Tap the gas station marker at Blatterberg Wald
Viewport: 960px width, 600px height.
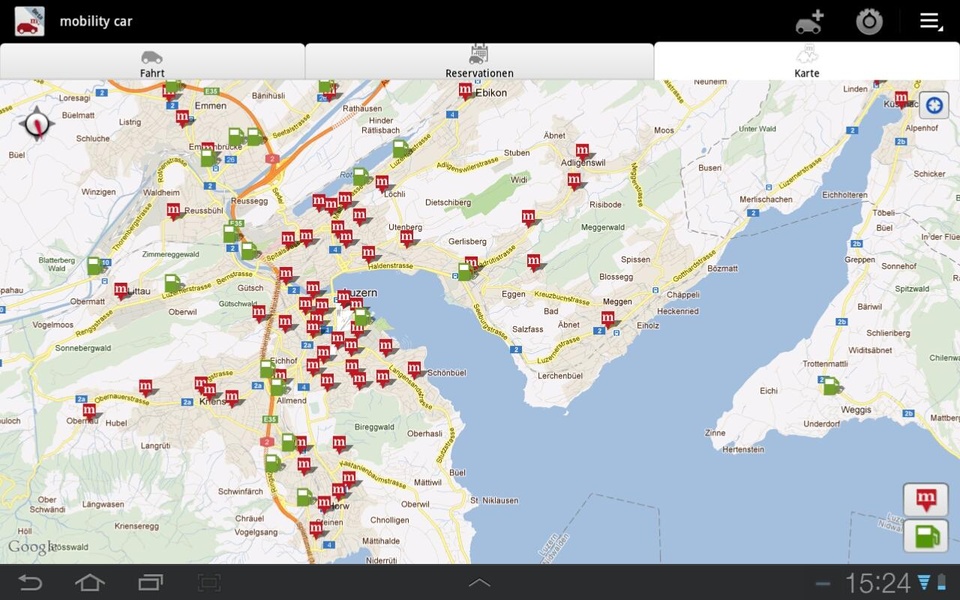point(95,266)
